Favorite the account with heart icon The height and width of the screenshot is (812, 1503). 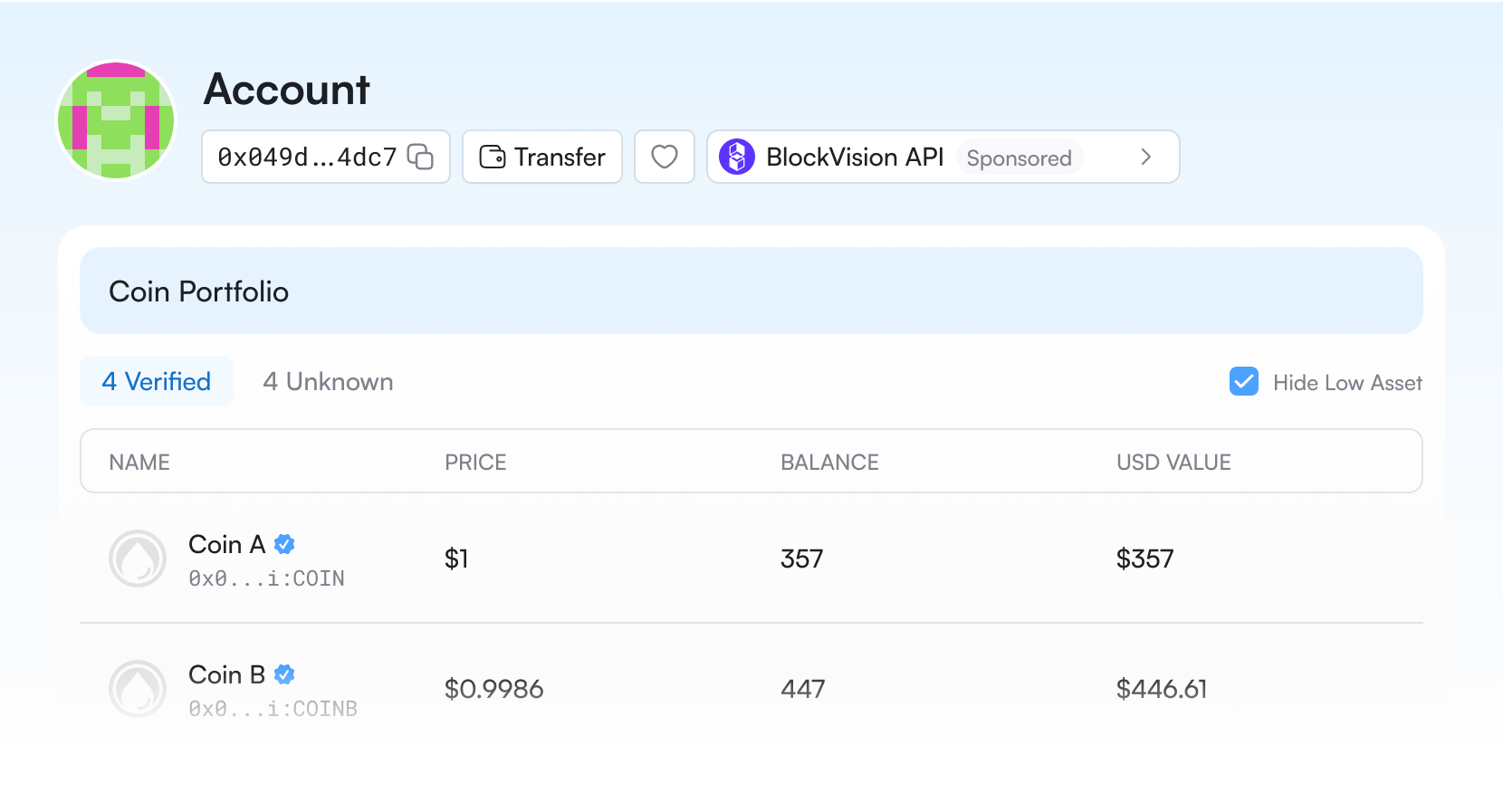point(664,157)
